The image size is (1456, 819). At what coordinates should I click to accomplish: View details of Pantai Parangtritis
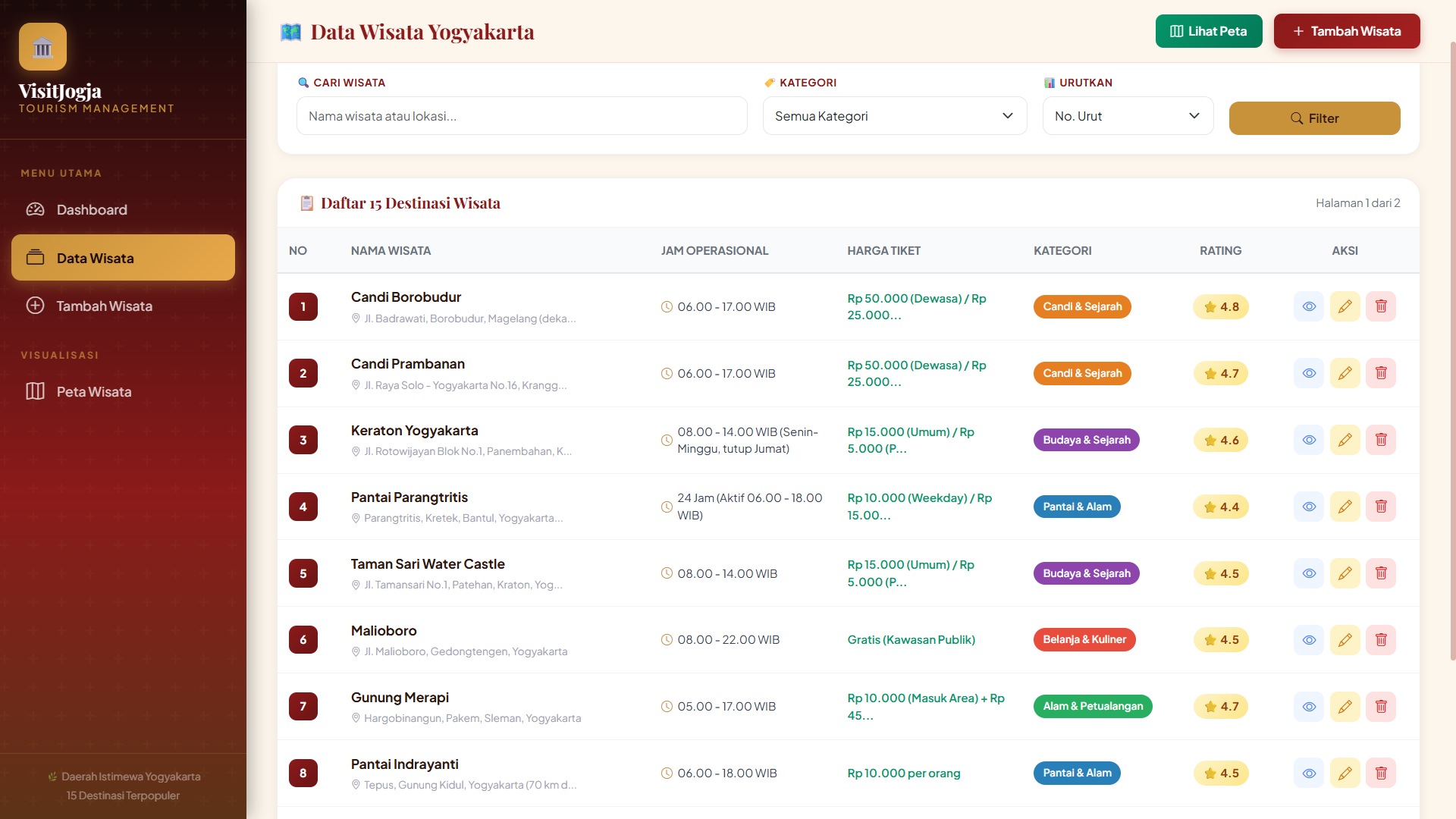(1309, 507)
